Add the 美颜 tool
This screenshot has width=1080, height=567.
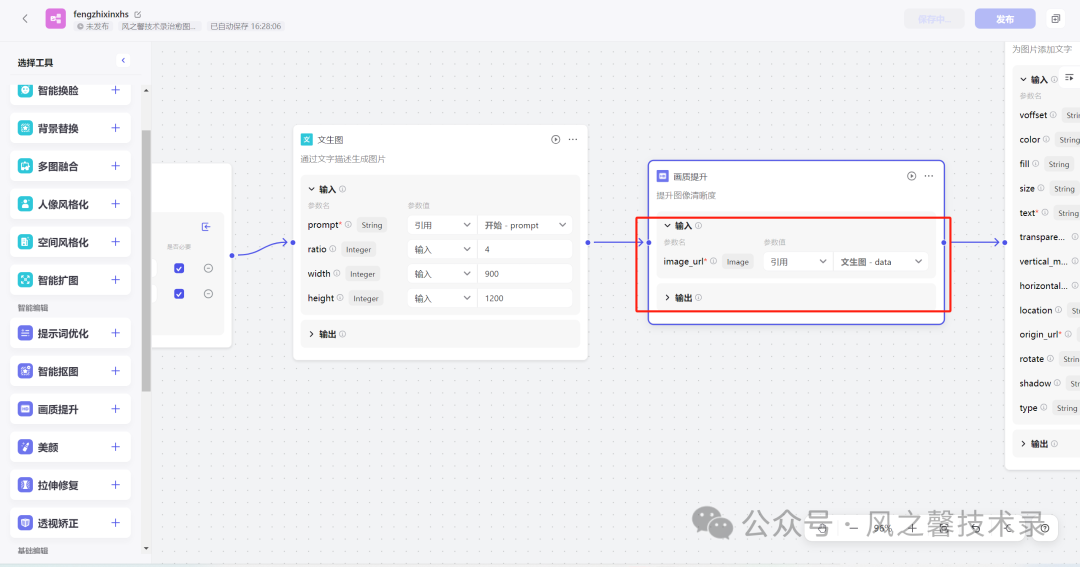point(116,447)
